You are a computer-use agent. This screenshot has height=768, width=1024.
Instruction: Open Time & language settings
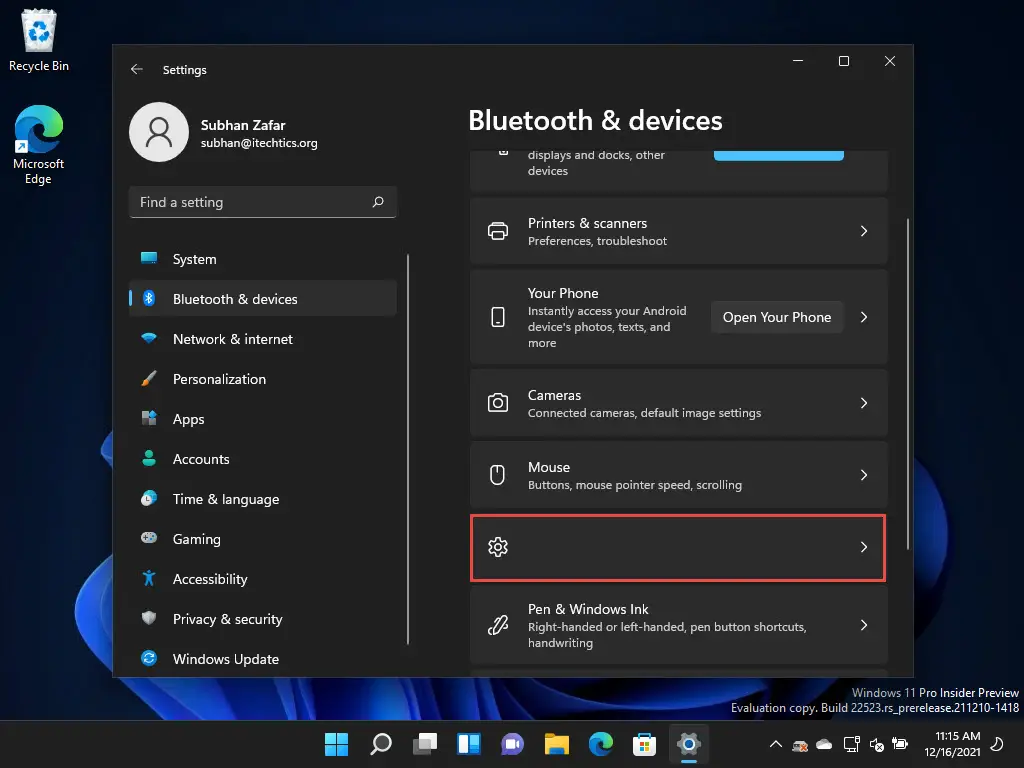click(x=263, y=499)
